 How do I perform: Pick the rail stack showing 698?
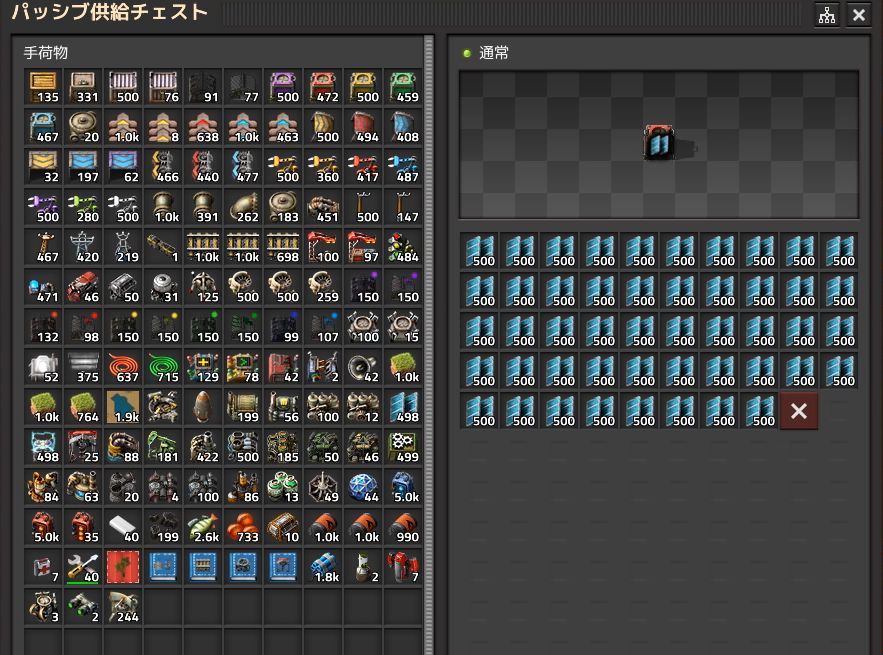(x=283, y=247)
